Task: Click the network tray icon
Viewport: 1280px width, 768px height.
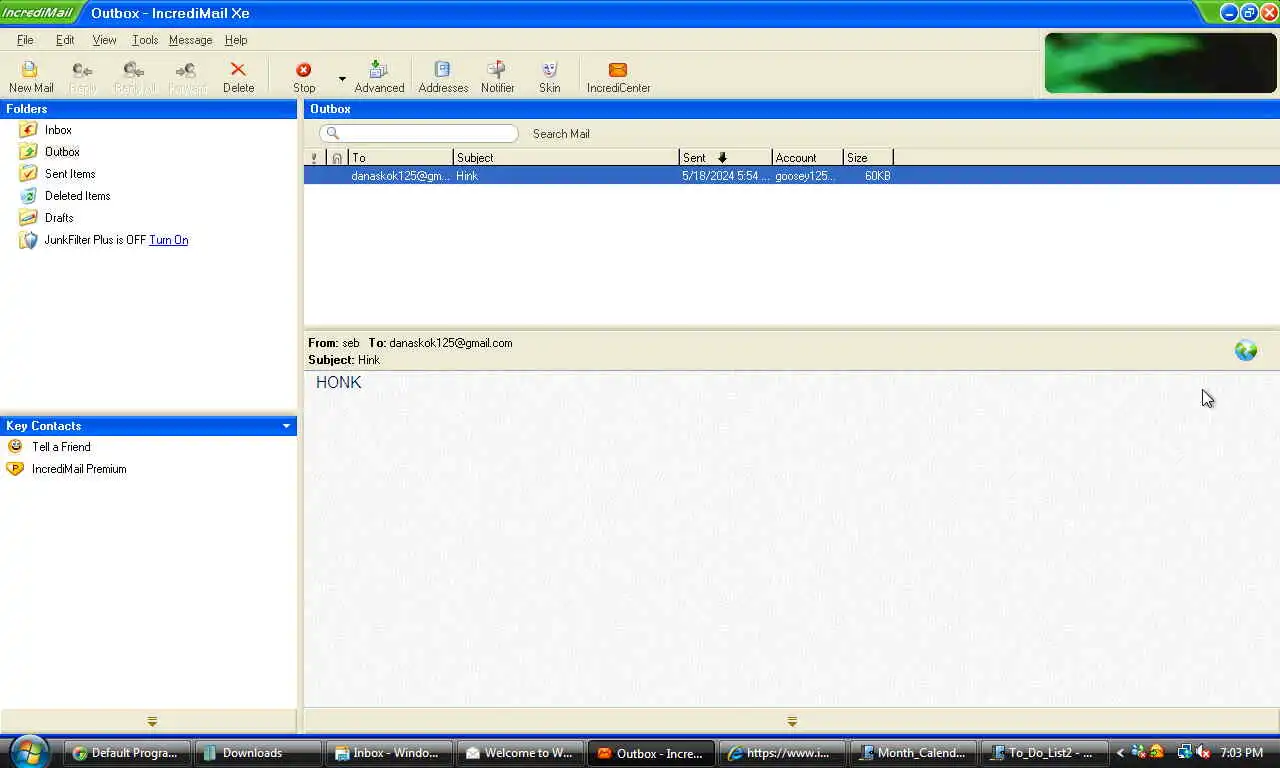Action: tap(1185, 752)
